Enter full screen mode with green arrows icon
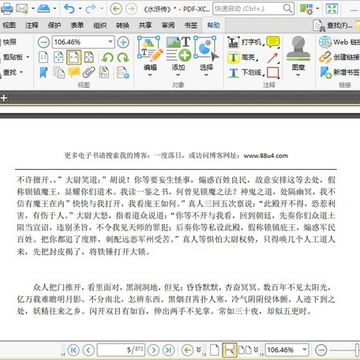Image resolution: width=360 pixels, height=360 pixels. [332, 8]
